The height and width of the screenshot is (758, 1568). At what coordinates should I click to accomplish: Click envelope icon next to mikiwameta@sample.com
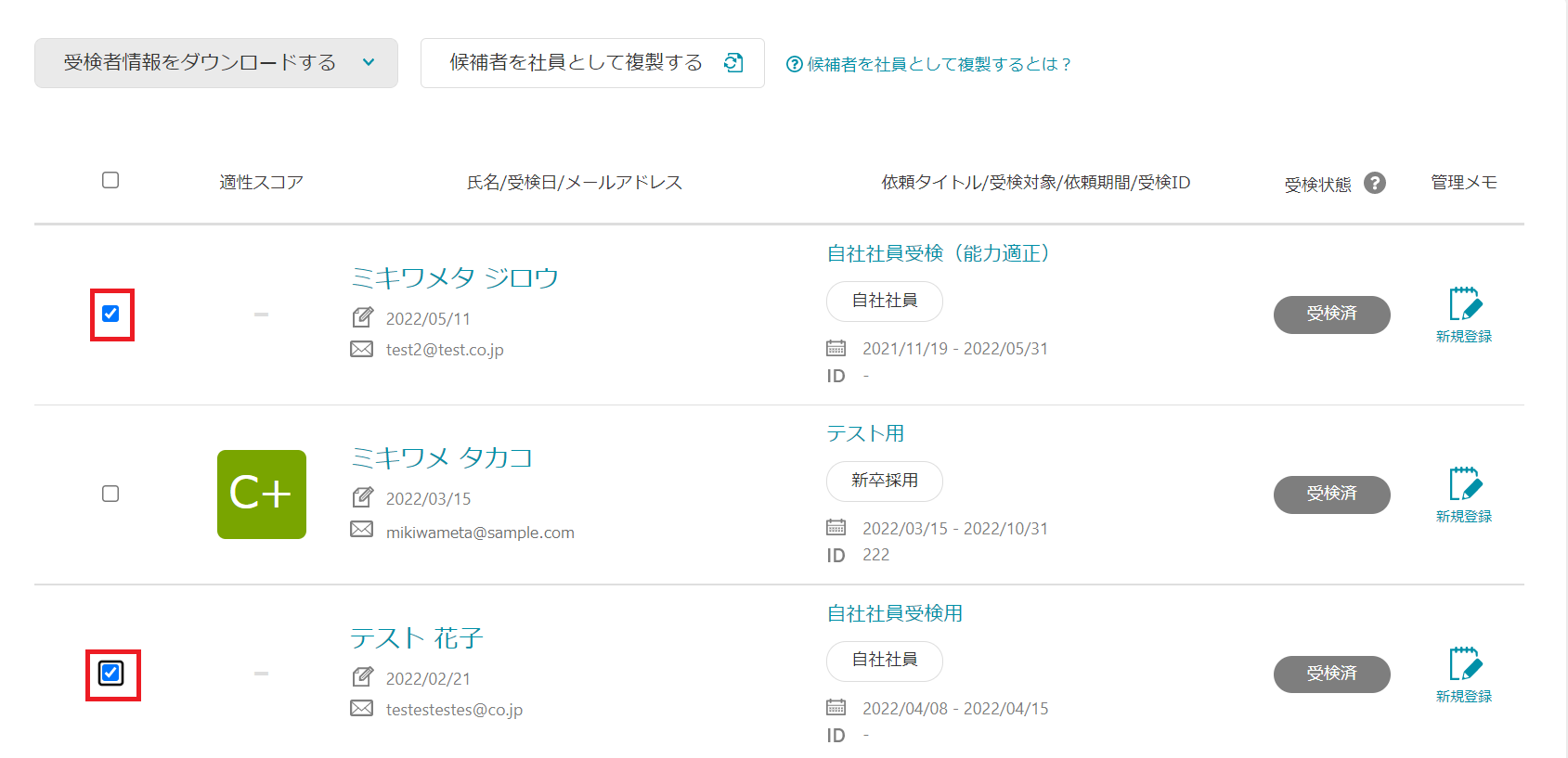pos(361,530)
